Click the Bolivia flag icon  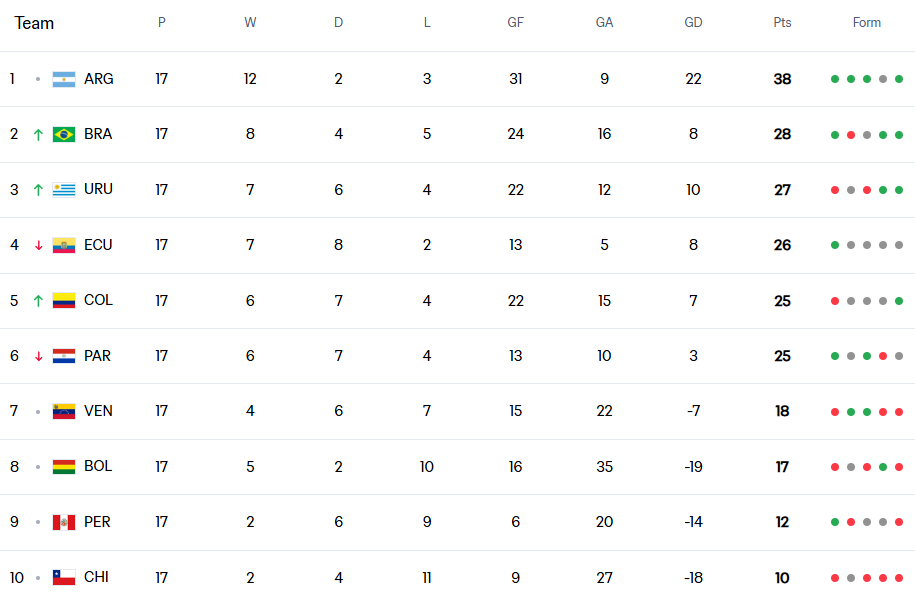click(x=64, y=467)
